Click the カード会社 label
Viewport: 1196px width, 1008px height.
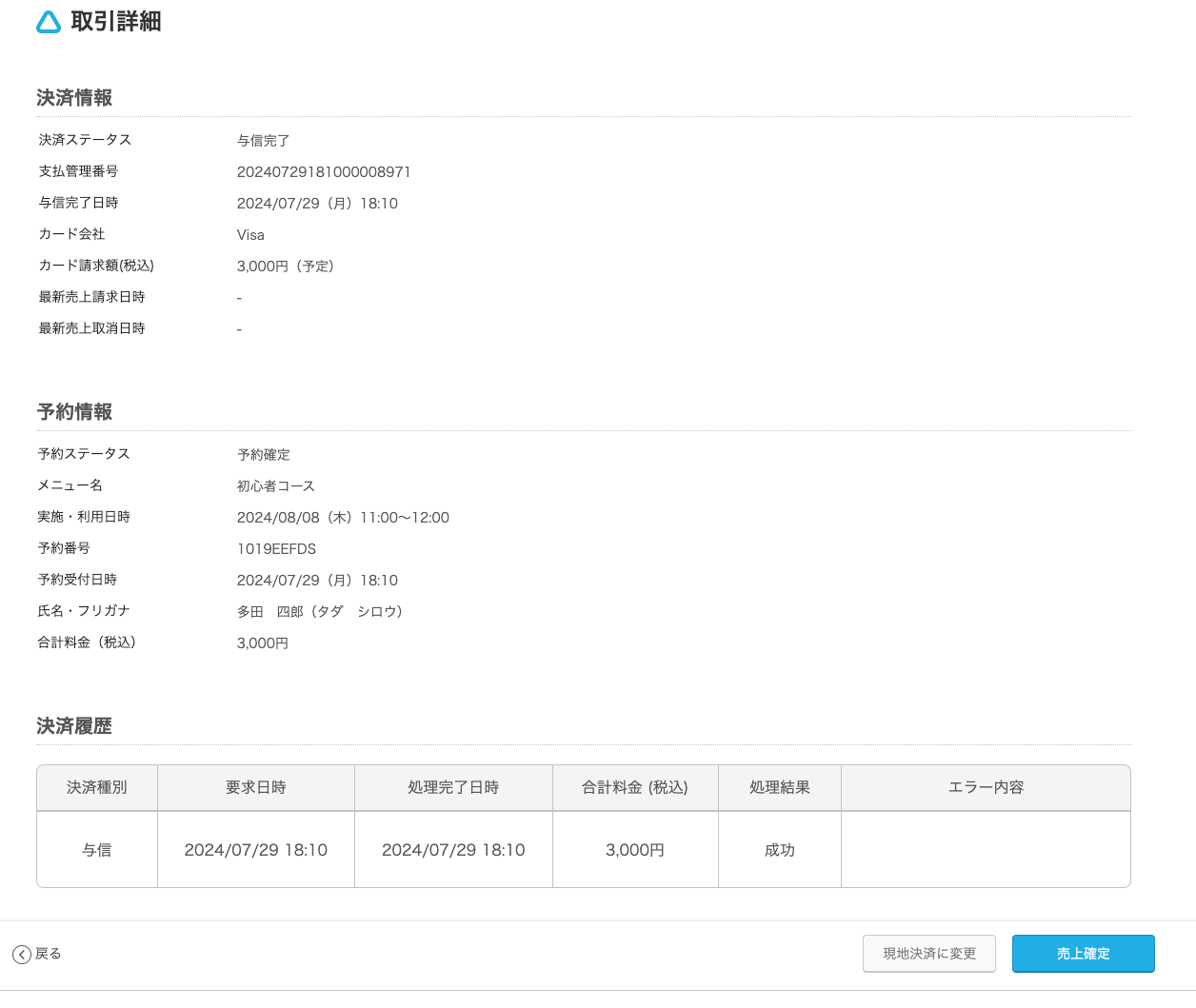point(71,234)
